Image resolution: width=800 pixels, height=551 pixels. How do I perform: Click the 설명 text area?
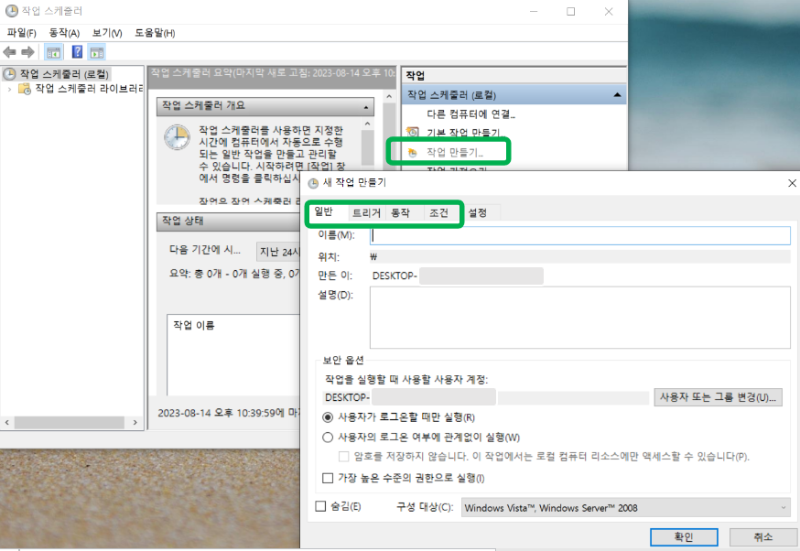pyautogui.click(x=580, y=318)
